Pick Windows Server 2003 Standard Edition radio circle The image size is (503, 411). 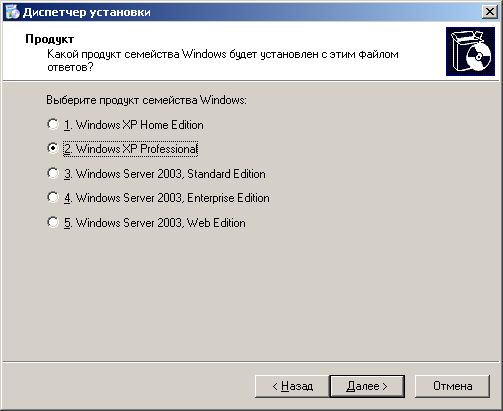click(53, 173)
